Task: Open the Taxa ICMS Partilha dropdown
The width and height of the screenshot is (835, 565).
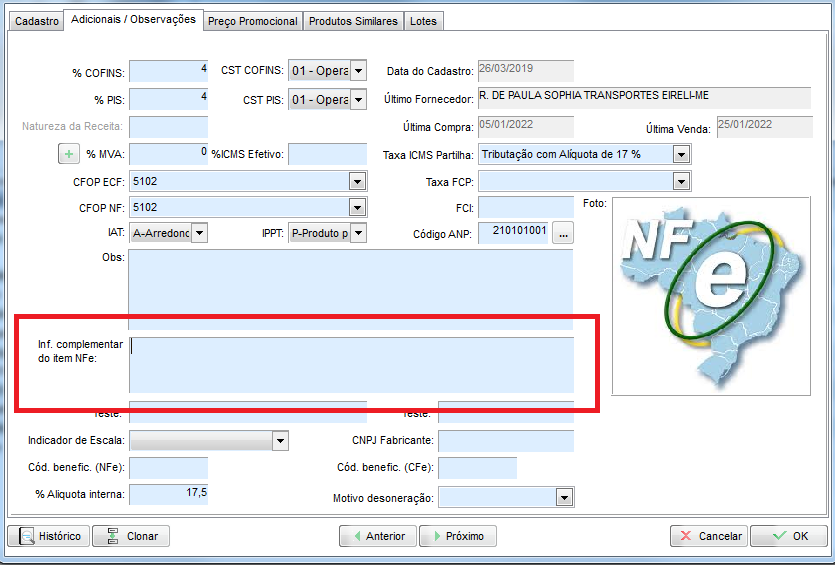Action: [x=681, y=155]
